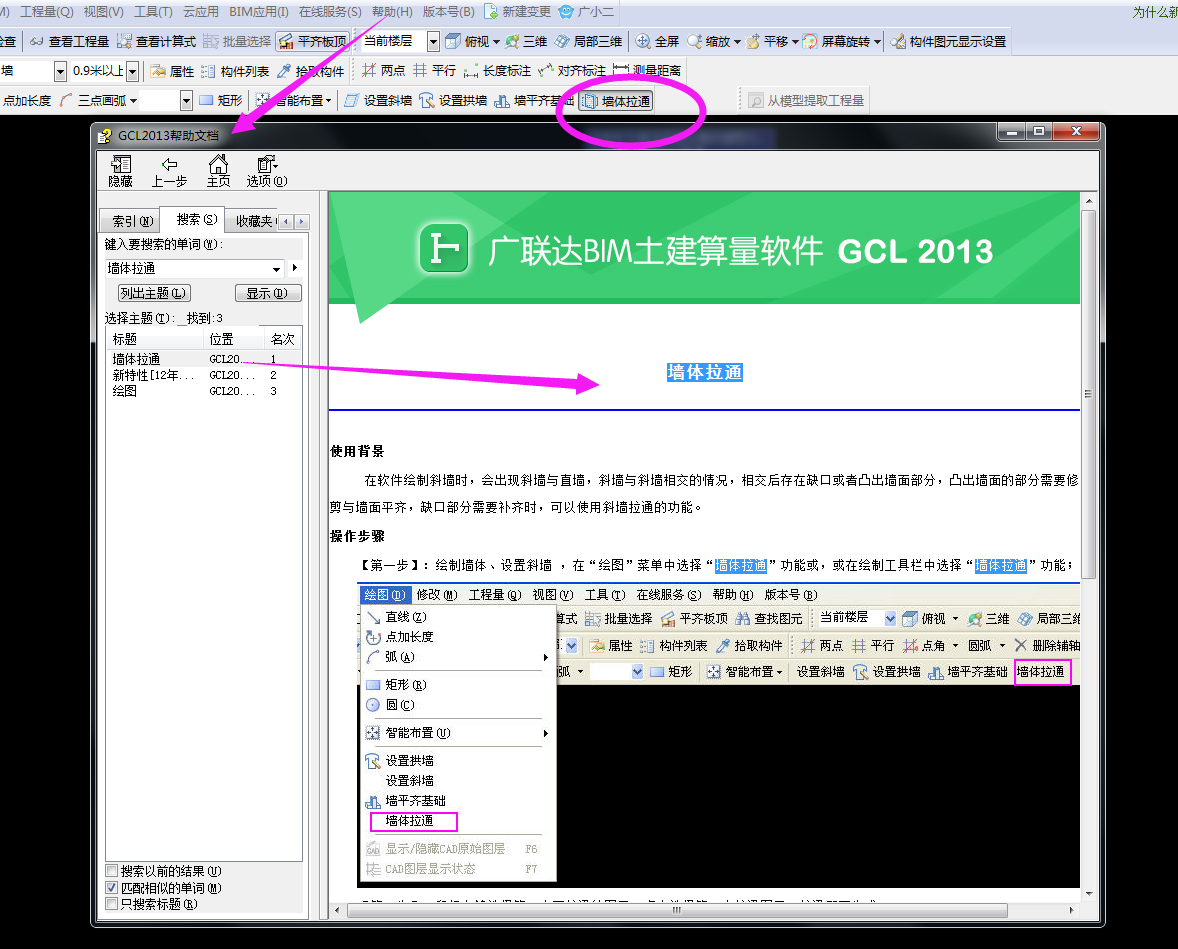The height and width of the screenshot is (949, 1178).
Task: Toggle 平齐板顶 toolbar button
Action: (313, 41)
